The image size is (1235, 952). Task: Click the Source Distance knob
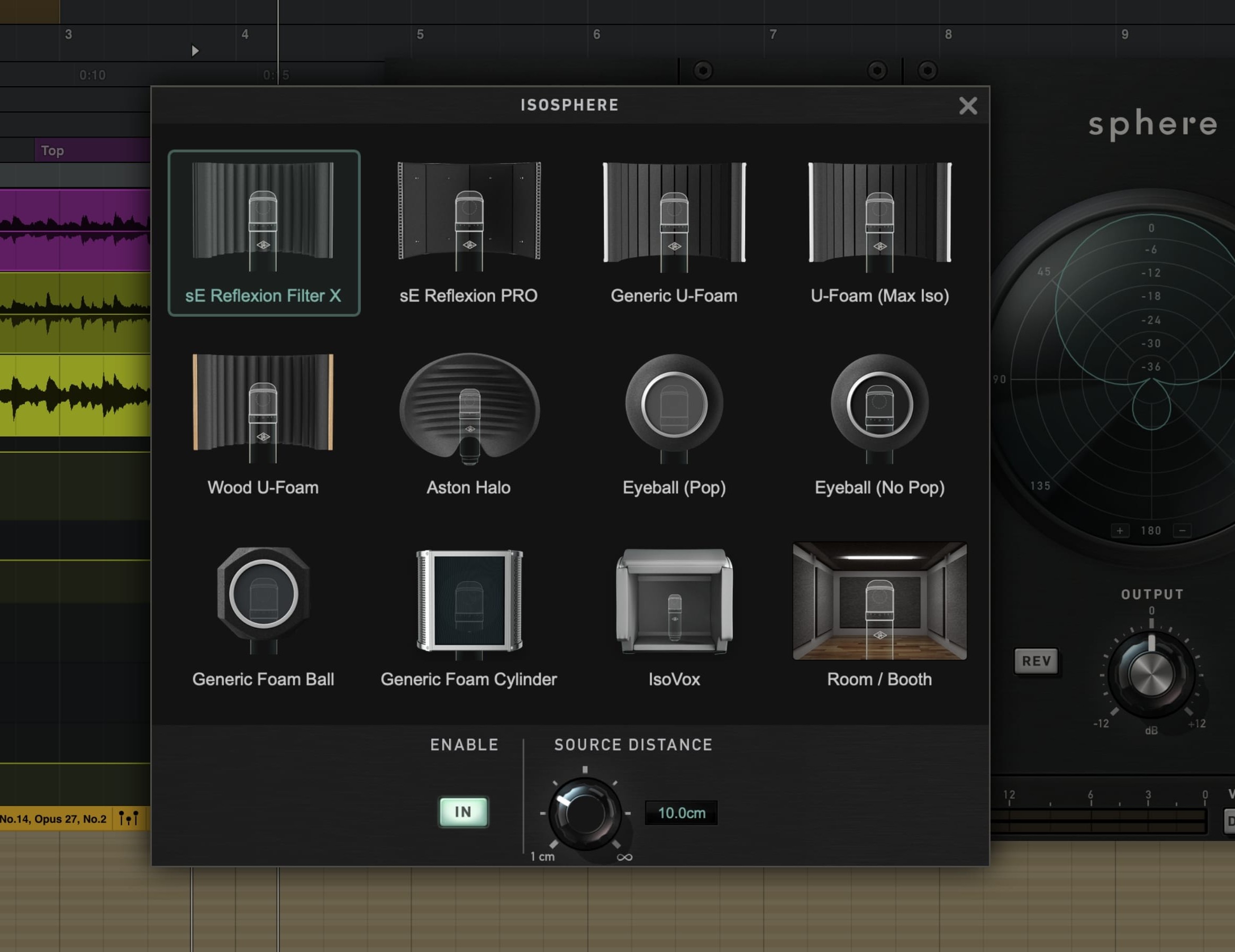pyautogui.click(x=585, y=813)
